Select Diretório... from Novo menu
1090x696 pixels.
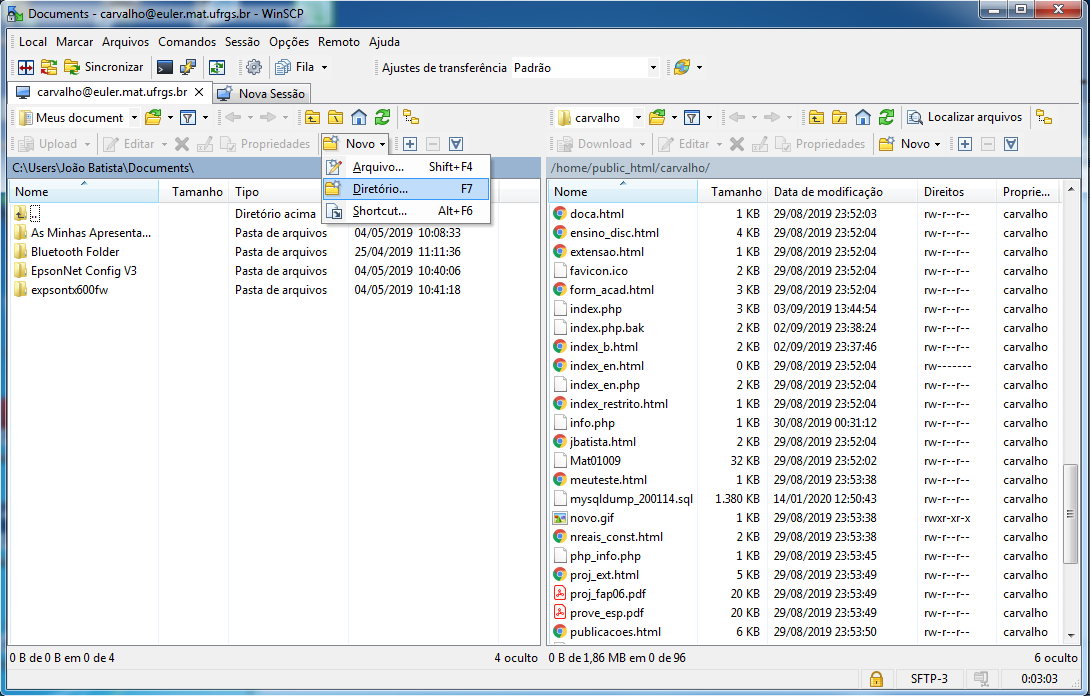406,189
